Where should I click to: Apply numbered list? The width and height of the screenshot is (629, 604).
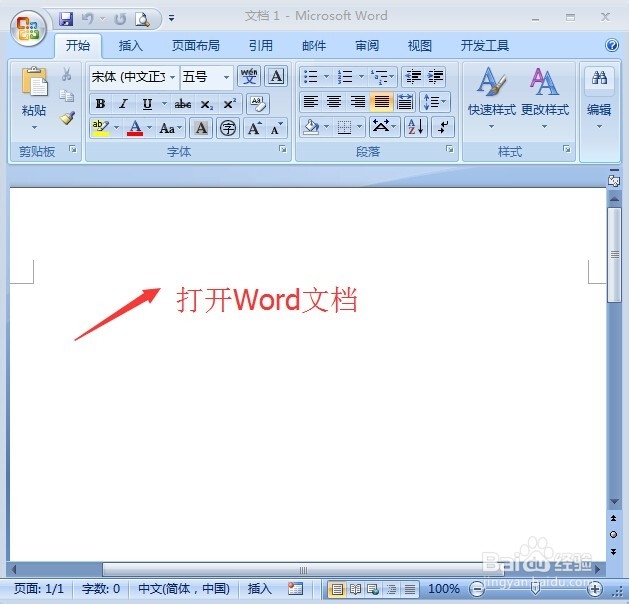point(345,76)
